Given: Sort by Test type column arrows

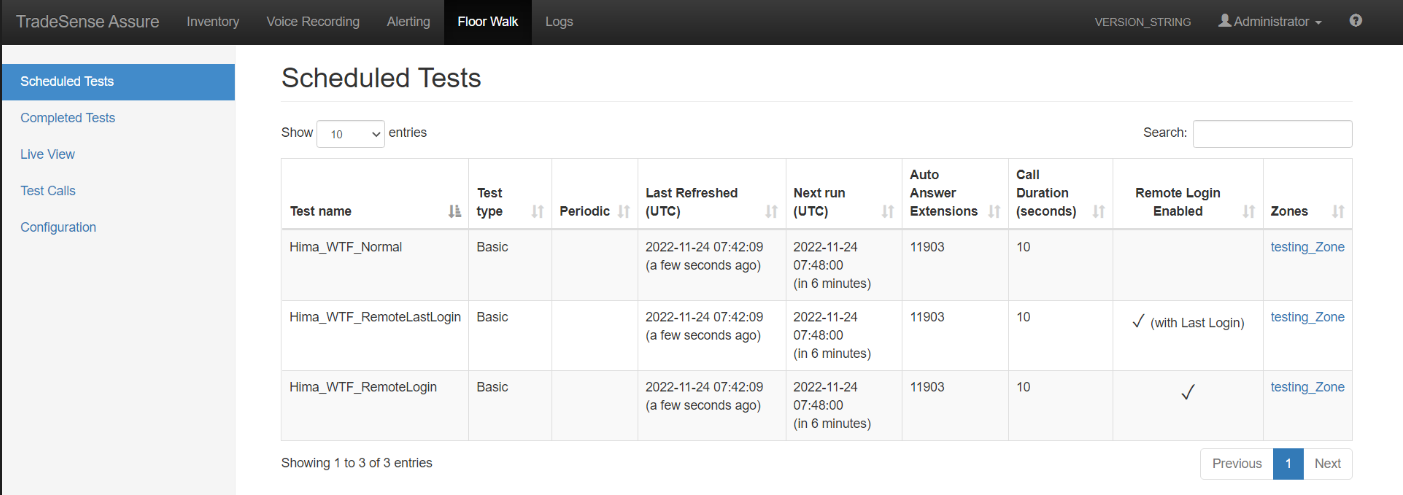Looking at the screenshot, I should coord(537,211).
